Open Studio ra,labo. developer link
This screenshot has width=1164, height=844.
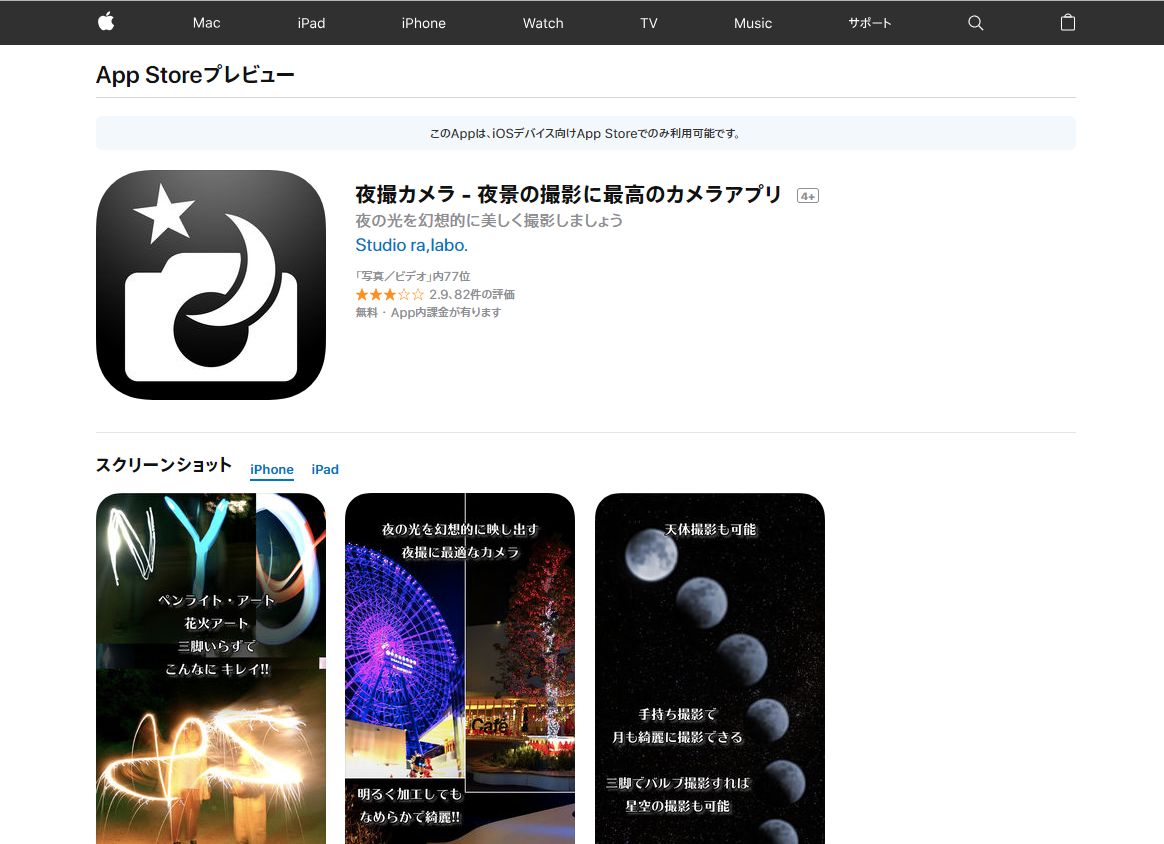[411, 245]
